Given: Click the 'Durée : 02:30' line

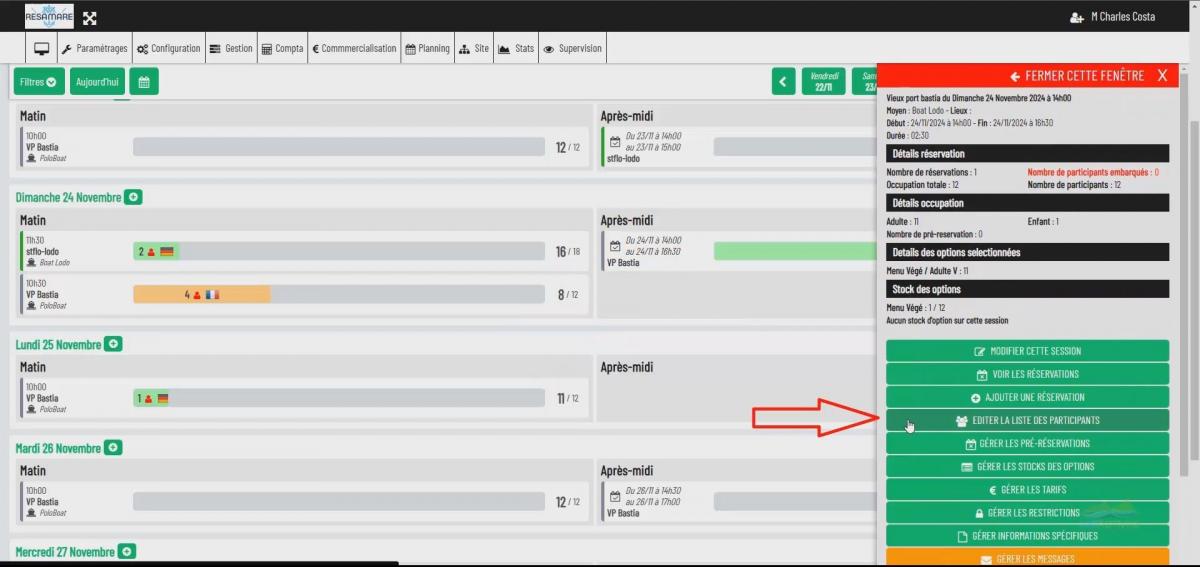Looking at the screenshot, I should [908, 135].
